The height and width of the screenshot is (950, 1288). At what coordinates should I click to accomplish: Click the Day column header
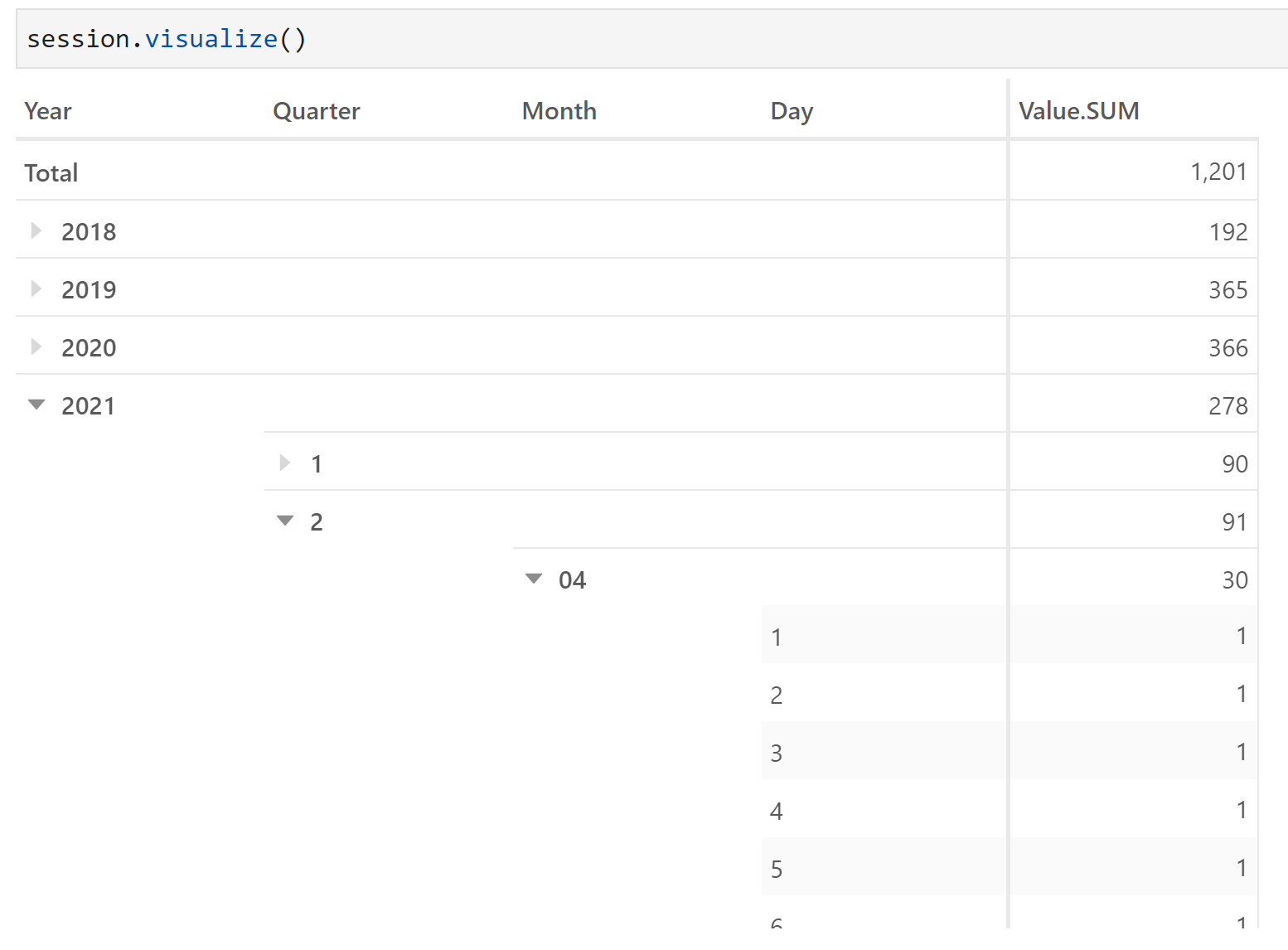792,111
